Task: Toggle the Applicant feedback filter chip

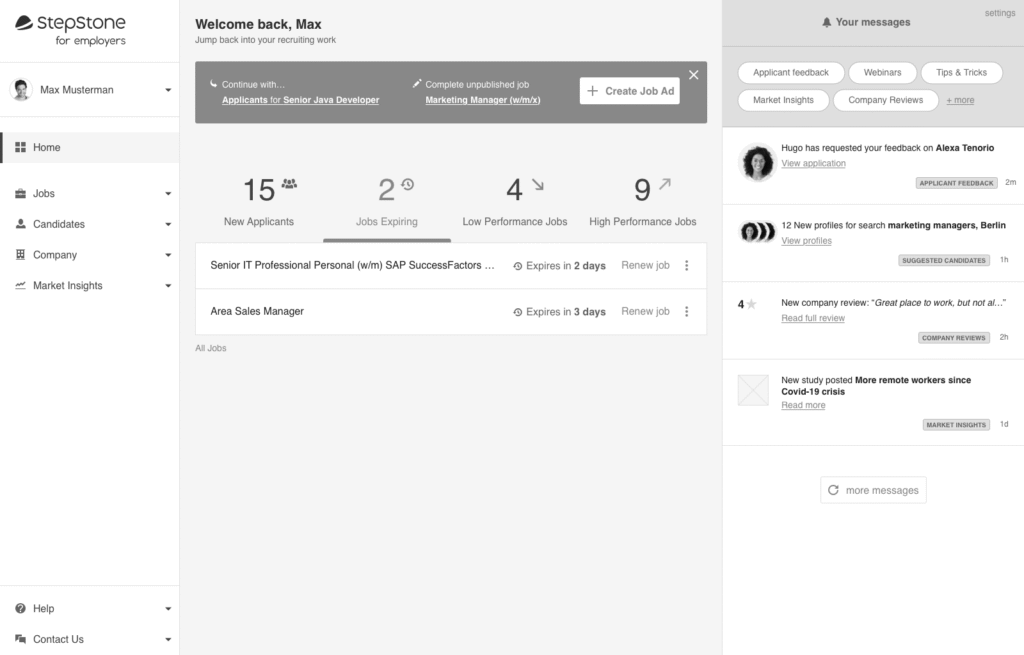Action: pos(790,73)
